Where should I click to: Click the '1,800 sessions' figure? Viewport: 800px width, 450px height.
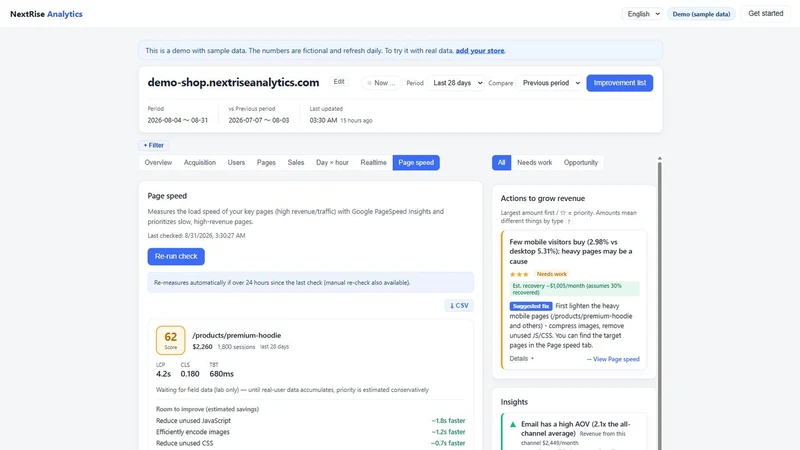236,347
